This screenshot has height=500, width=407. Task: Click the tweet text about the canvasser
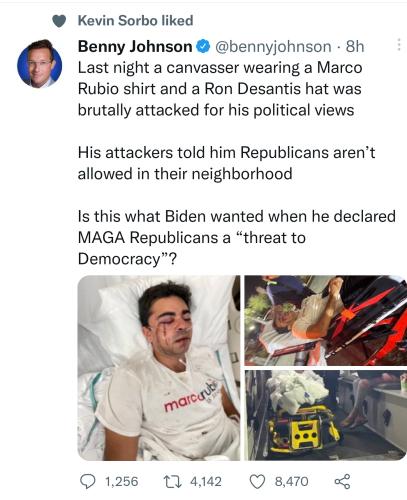coord(220,89)
